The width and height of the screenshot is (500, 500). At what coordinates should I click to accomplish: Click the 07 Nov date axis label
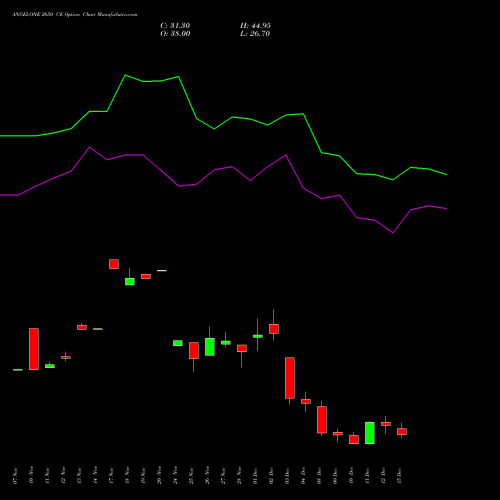coord(15,476)
